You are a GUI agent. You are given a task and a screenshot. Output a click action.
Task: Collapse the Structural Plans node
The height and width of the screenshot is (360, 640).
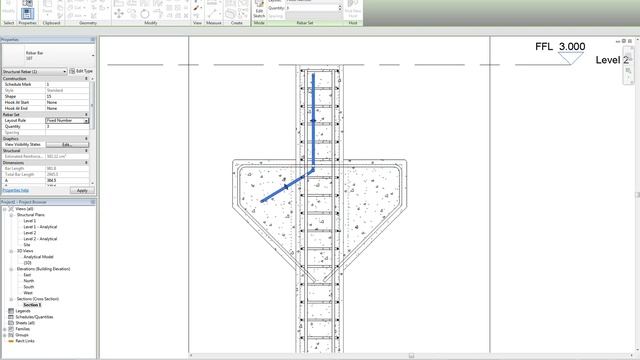(x=11, y=215)
